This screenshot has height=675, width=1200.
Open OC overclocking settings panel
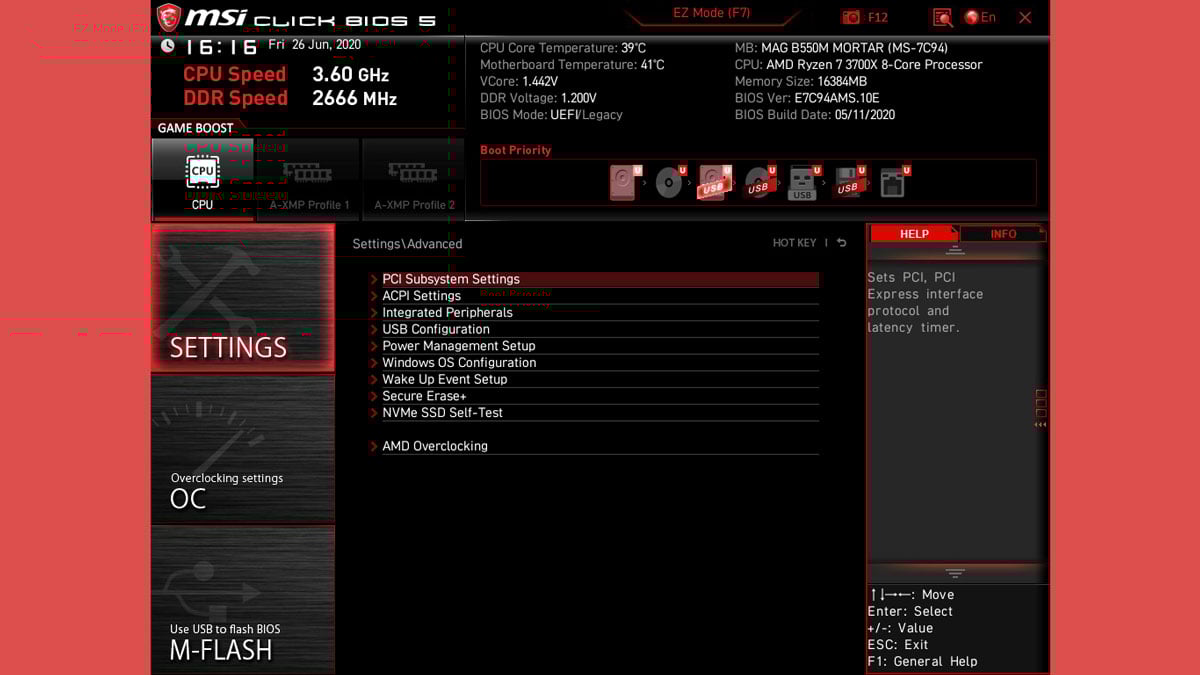coord(243,449)
